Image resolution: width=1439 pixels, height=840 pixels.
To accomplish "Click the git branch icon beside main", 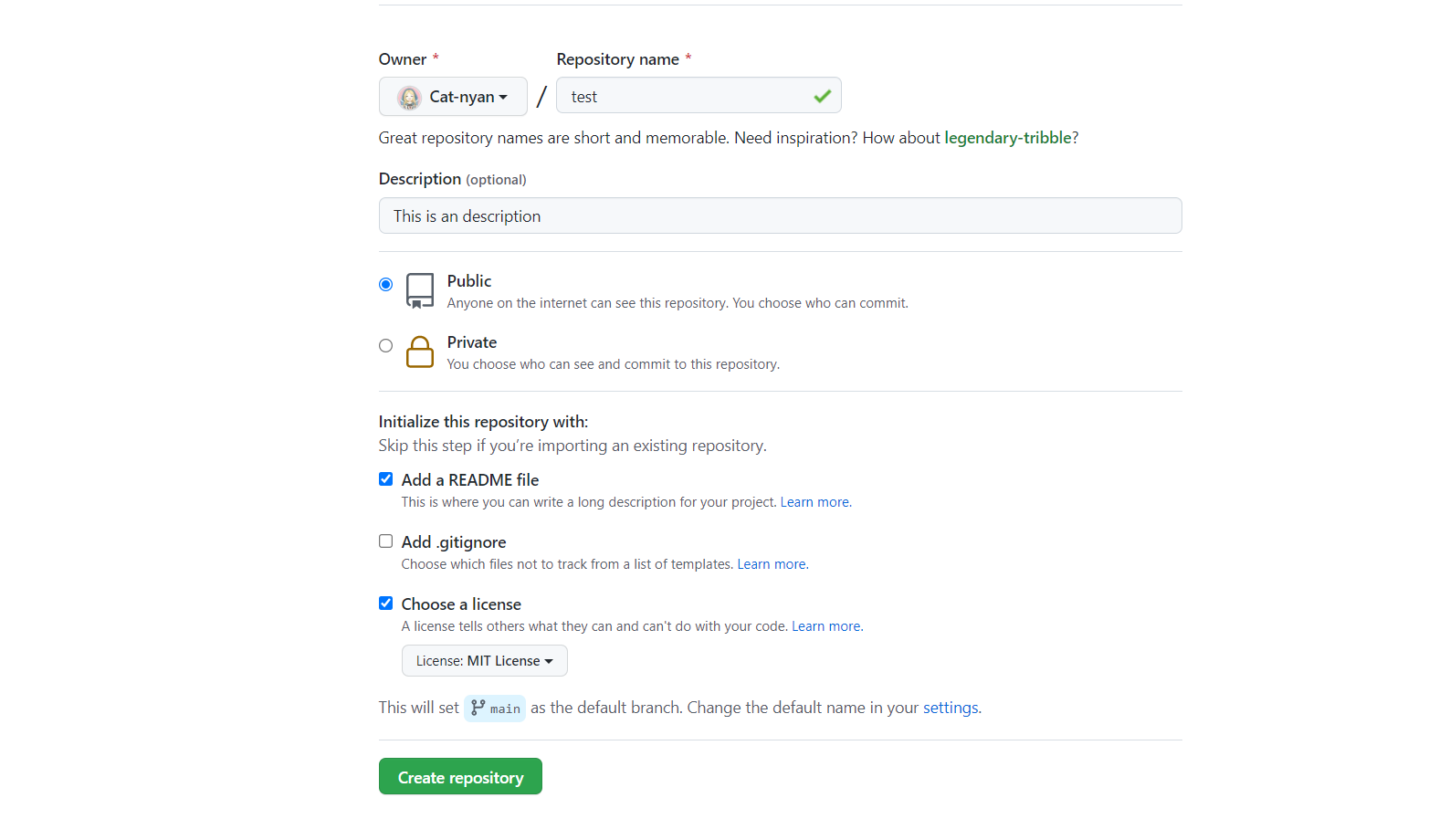I will pos(478,708).
